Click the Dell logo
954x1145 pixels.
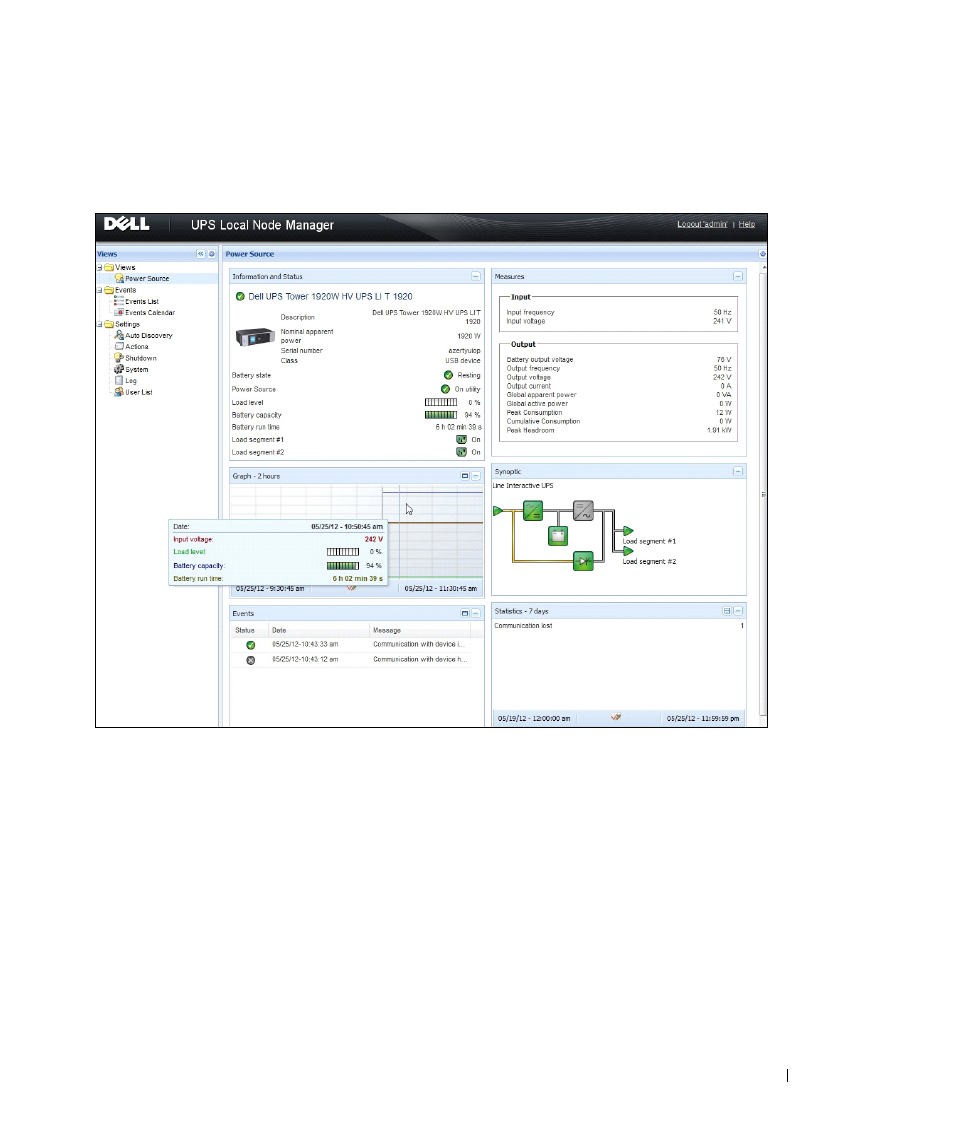[x=126, y=224]
